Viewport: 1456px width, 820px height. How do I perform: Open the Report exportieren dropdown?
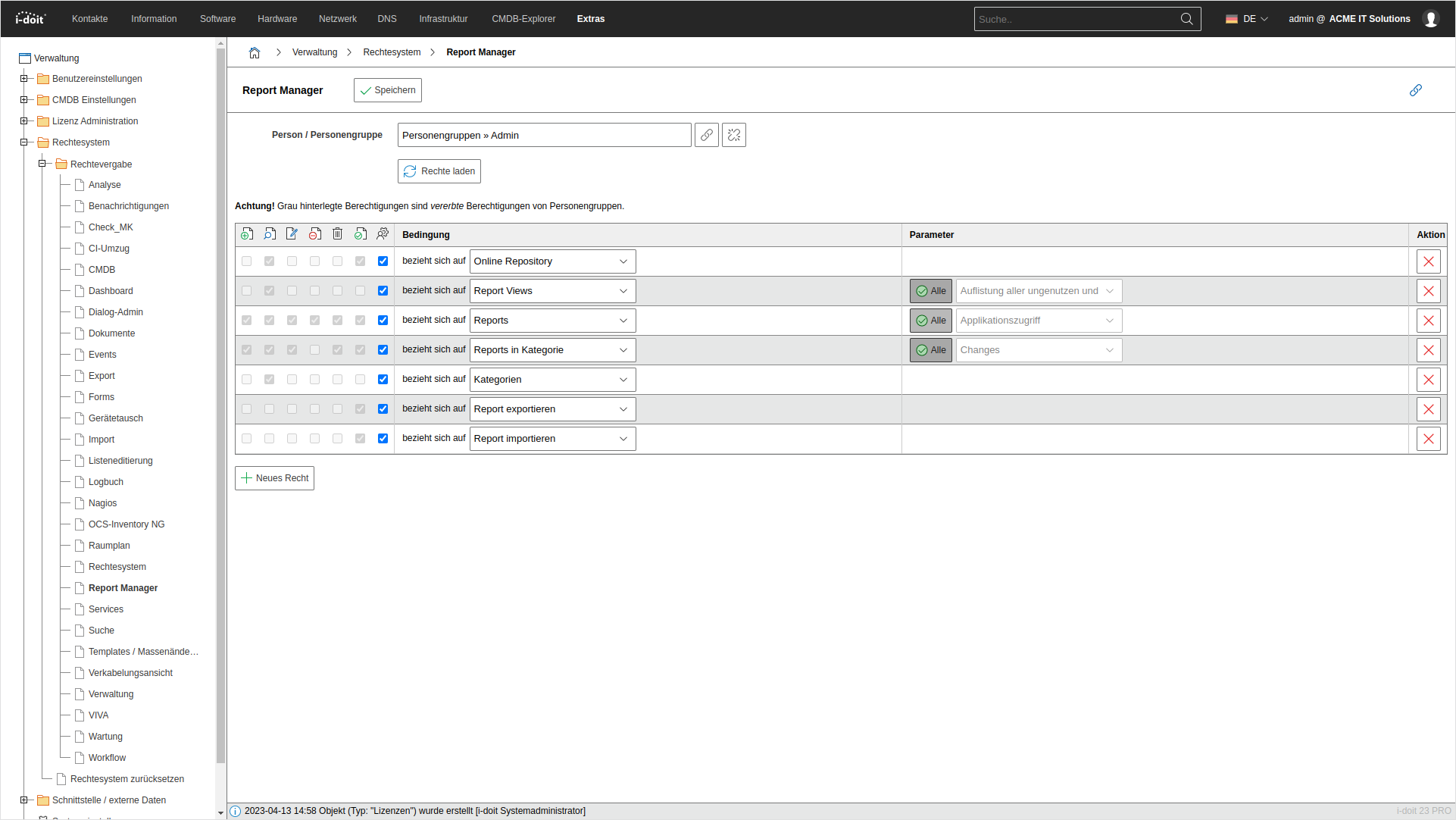tap(552, 409)
